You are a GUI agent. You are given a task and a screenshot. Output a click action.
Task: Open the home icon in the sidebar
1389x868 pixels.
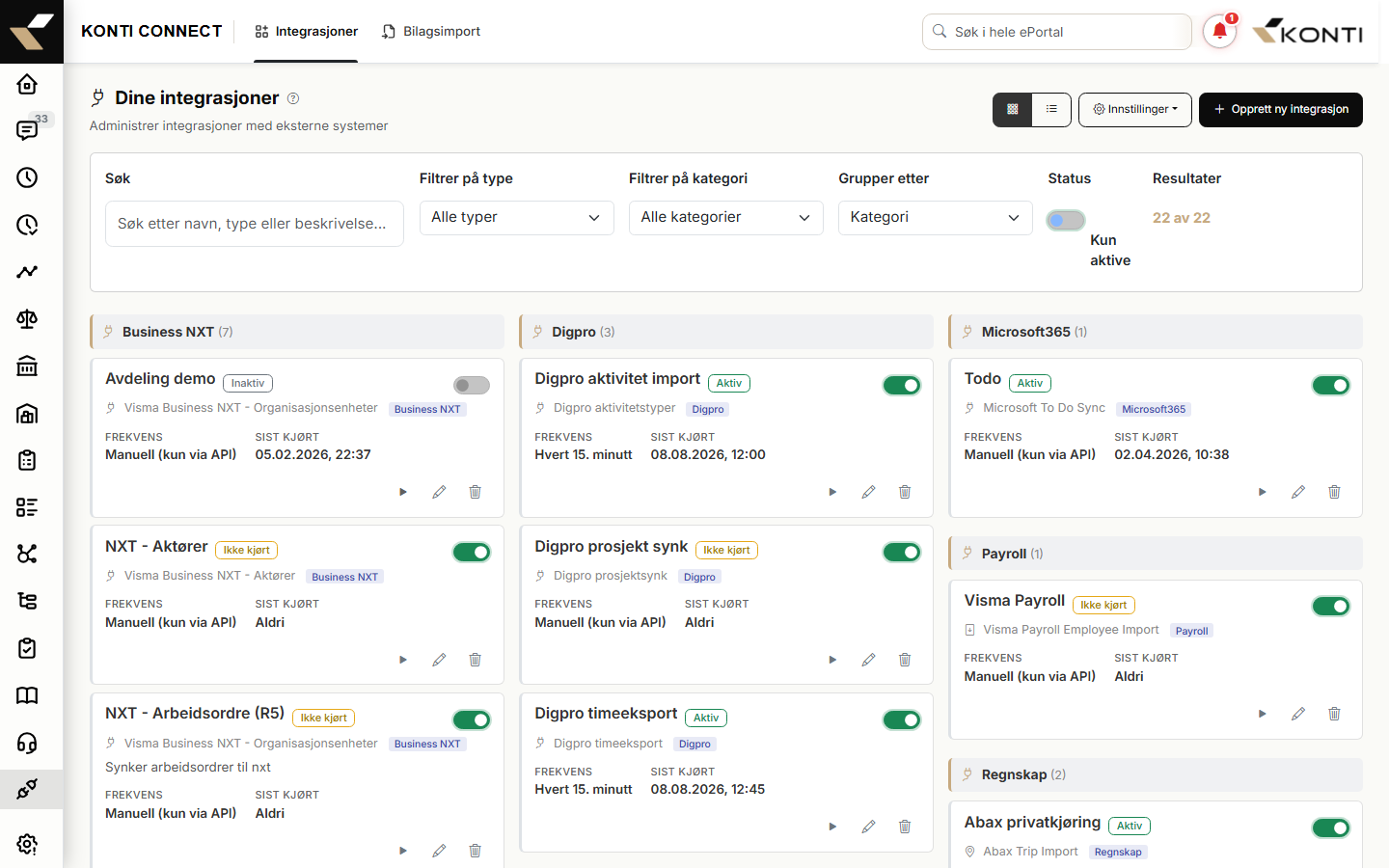click(27, 84)
